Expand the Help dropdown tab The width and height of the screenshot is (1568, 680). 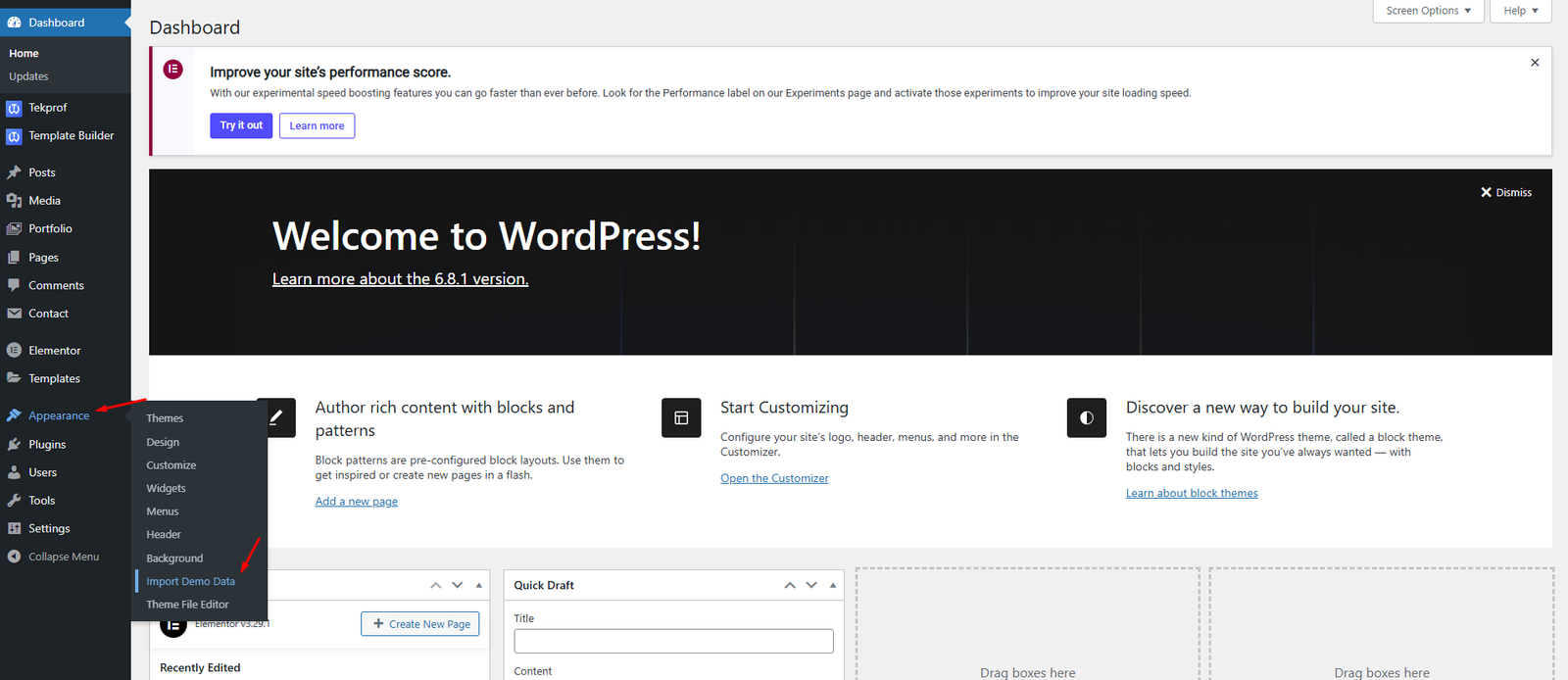click(x=1521, y=11)
